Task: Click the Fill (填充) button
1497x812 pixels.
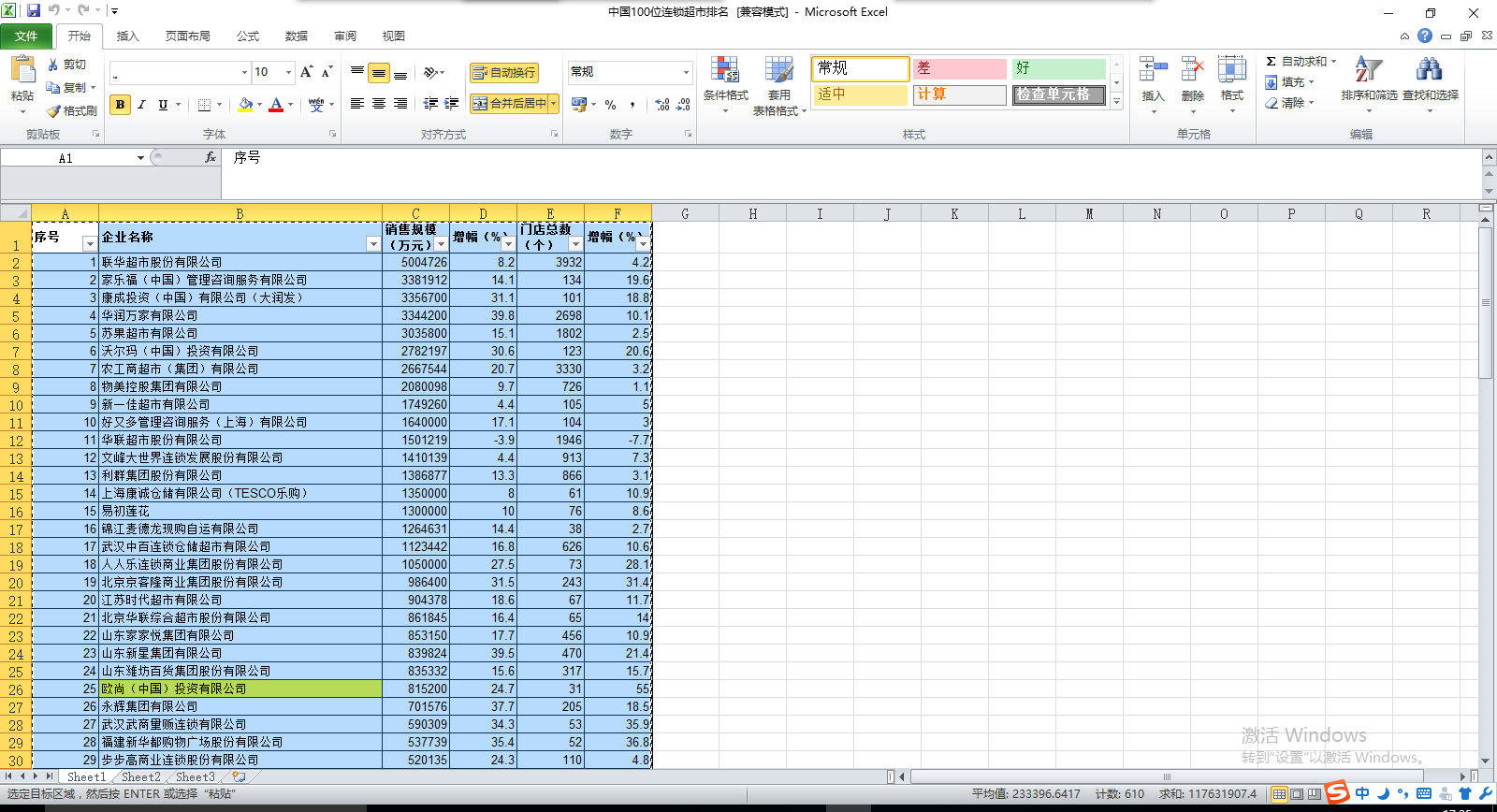Action: 1290,82
